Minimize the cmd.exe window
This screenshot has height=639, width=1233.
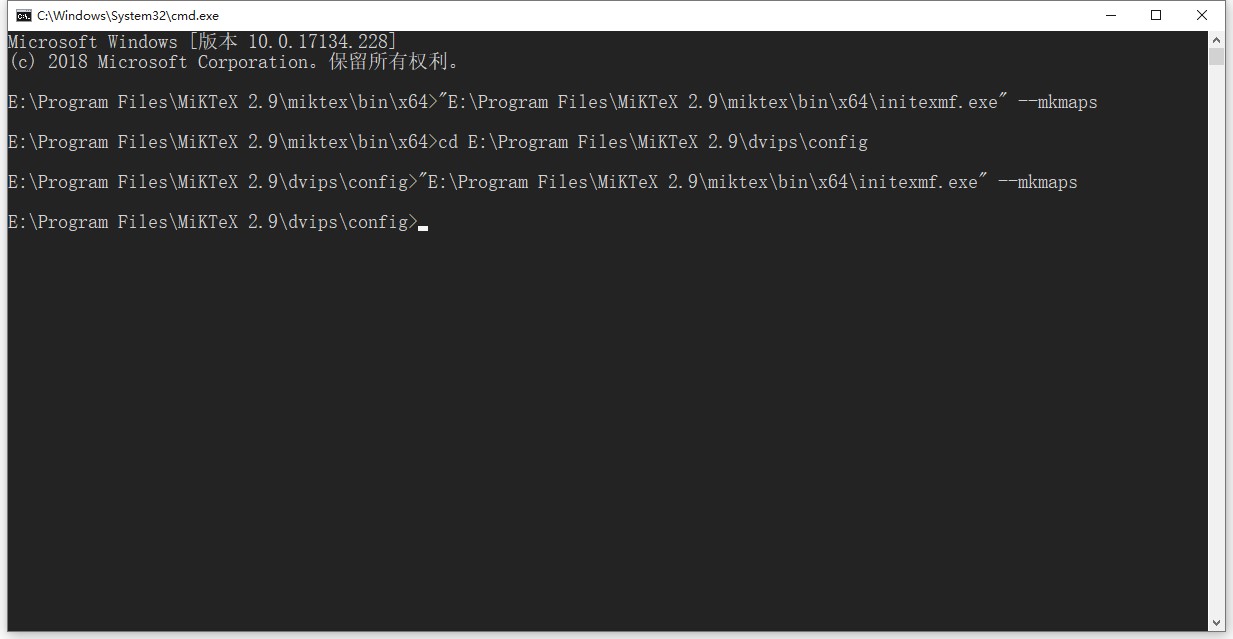click(x=1111, y=15)
